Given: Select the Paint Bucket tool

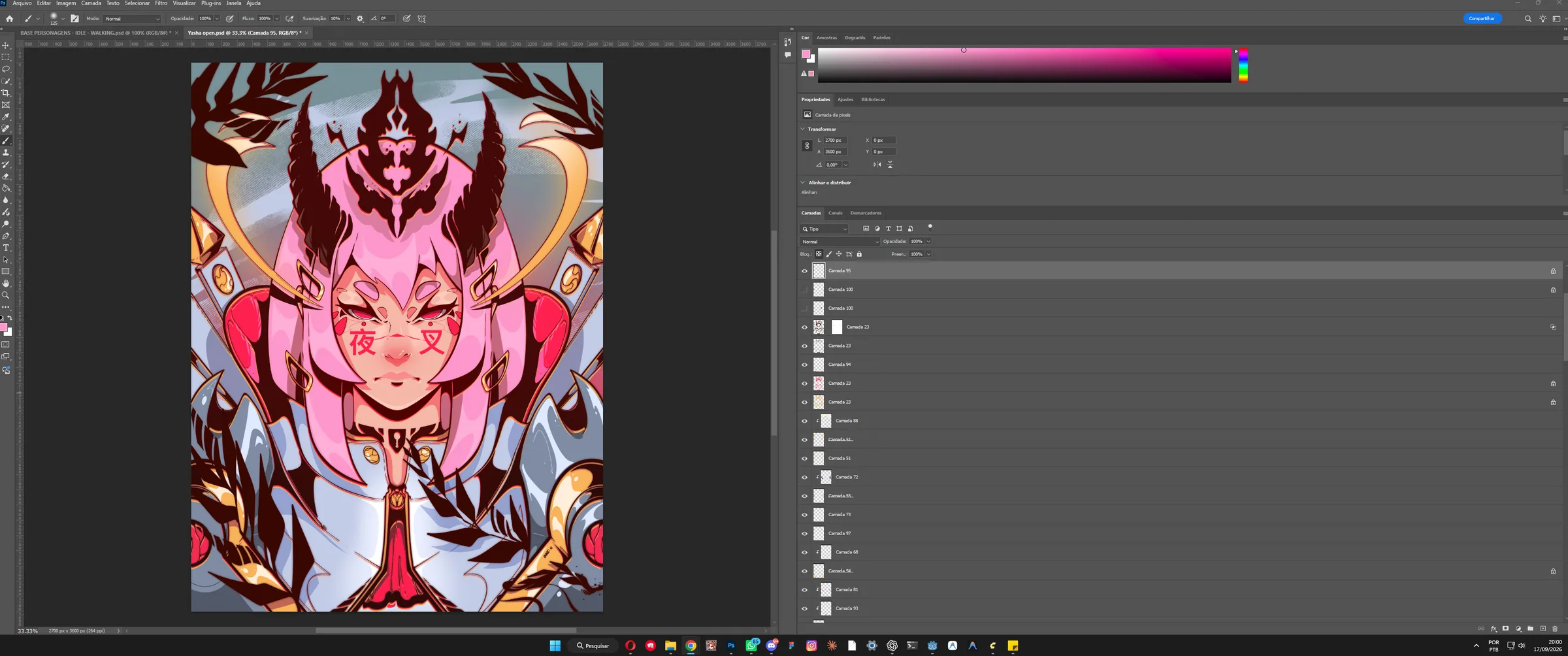Looking at the screenshot, I should 6,188.
